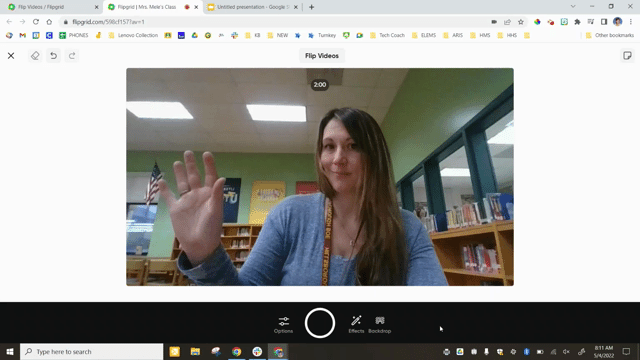Open the Backdrop picker
640x360 pixels.
pos(380,324)
